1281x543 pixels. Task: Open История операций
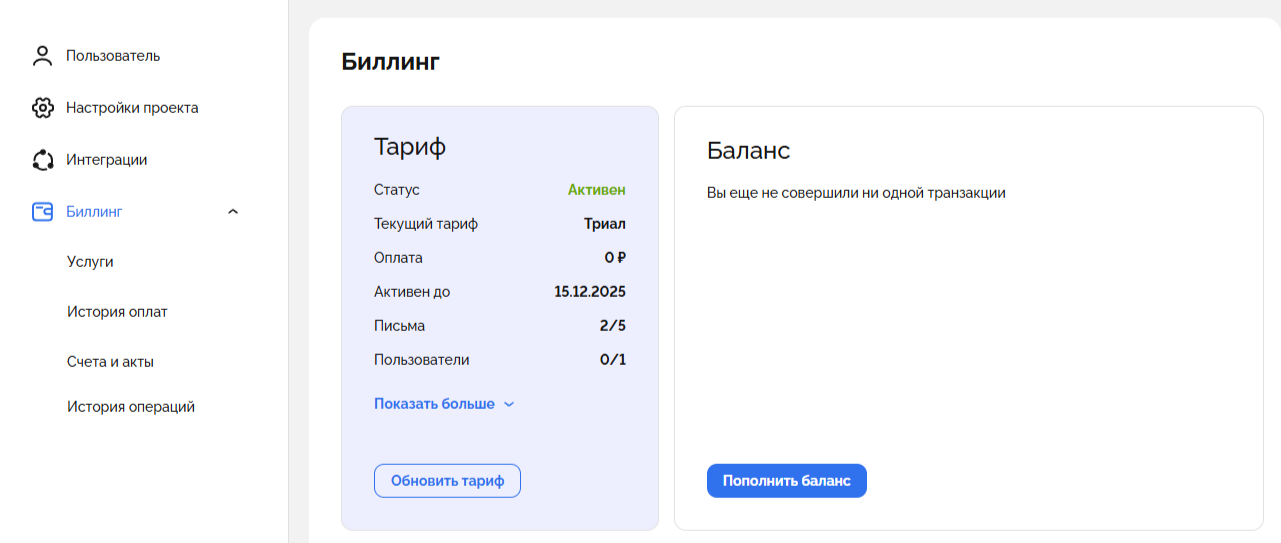tap(131, 407)
